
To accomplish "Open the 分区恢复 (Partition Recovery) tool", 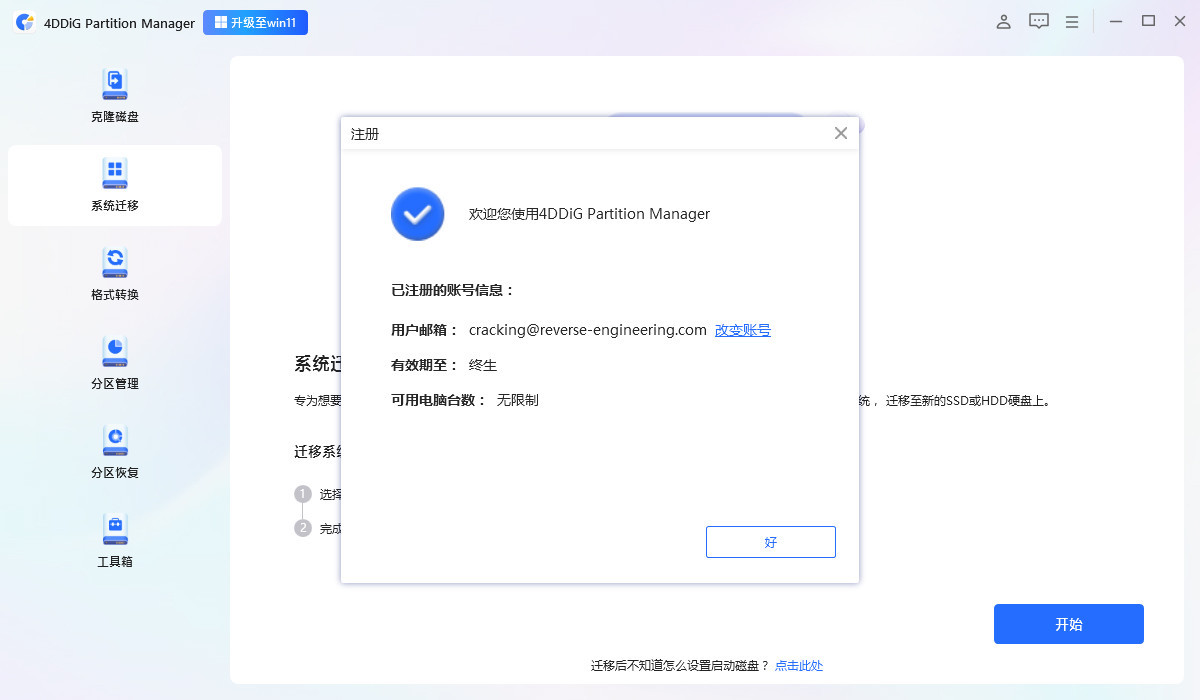I will (114, 450).
